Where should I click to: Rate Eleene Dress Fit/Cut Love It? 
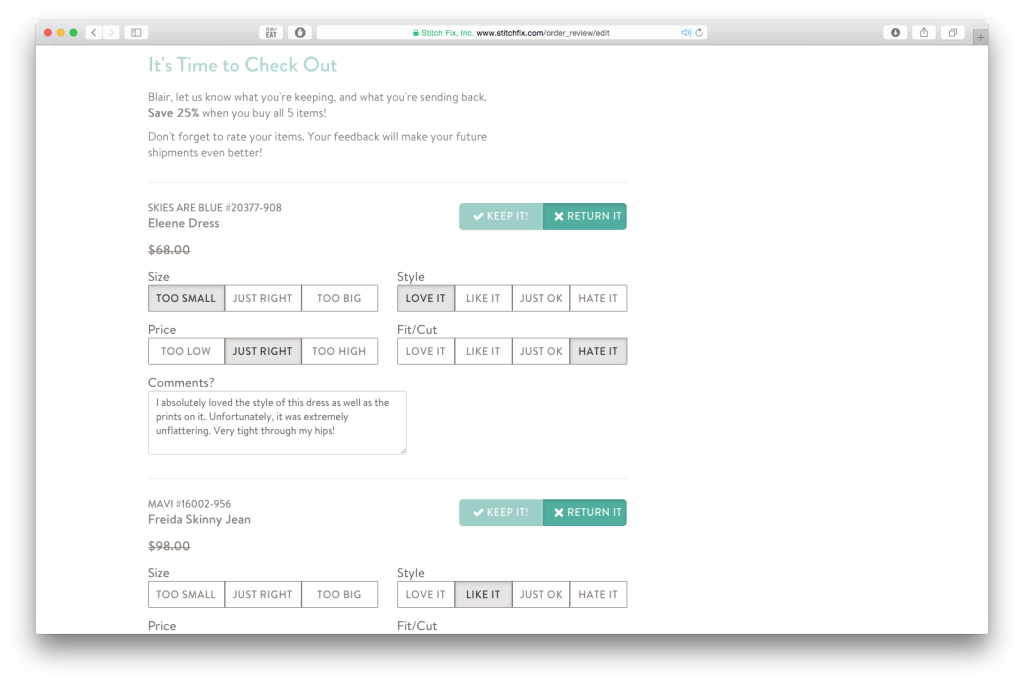tap(426, 351)
